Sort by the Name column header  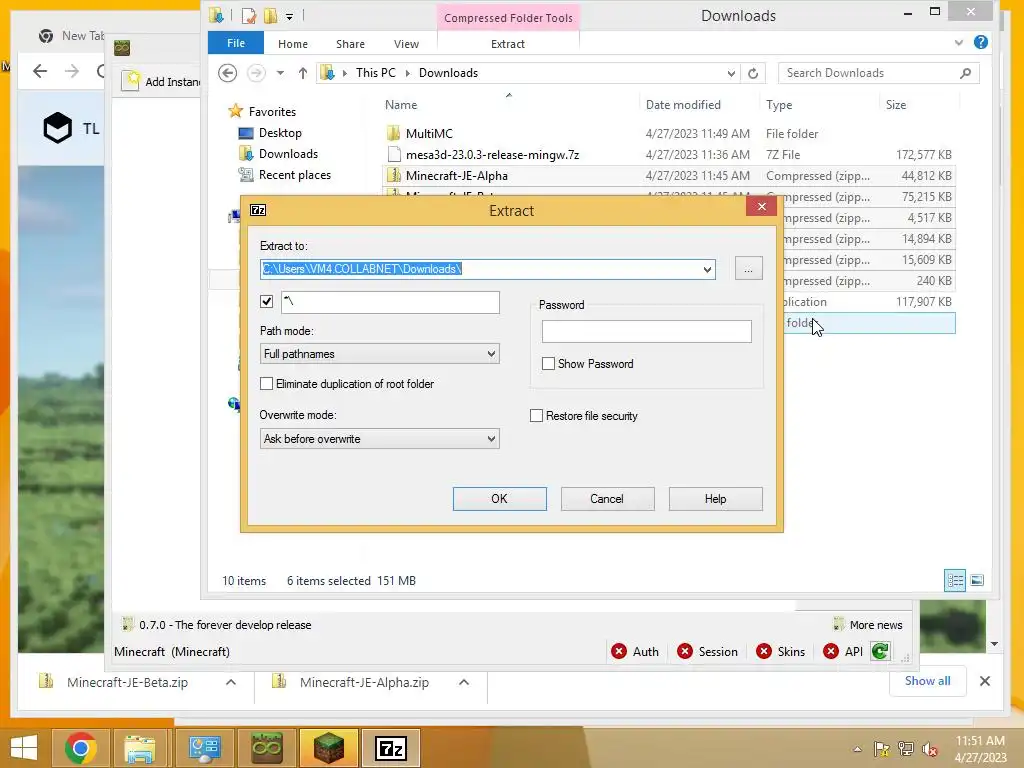(401, 104)
